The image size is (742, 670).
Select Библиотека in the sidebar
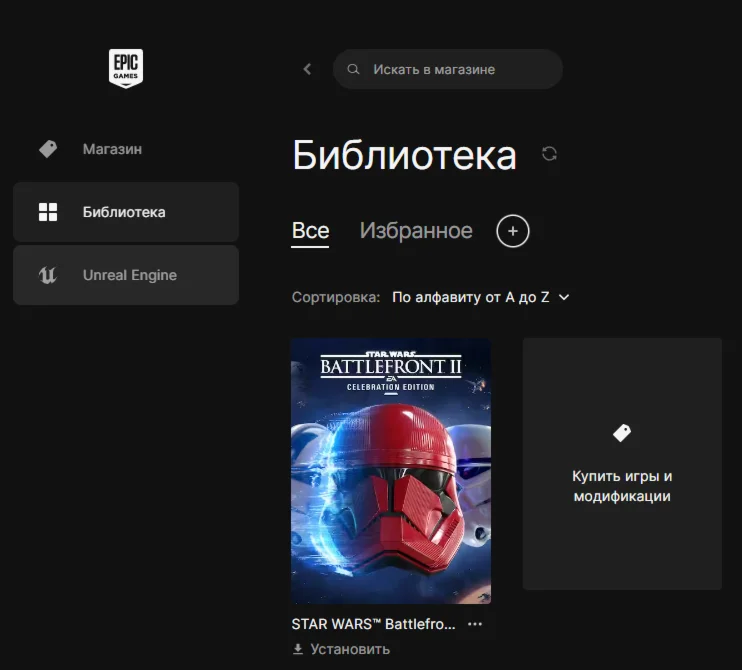(126, 212)
